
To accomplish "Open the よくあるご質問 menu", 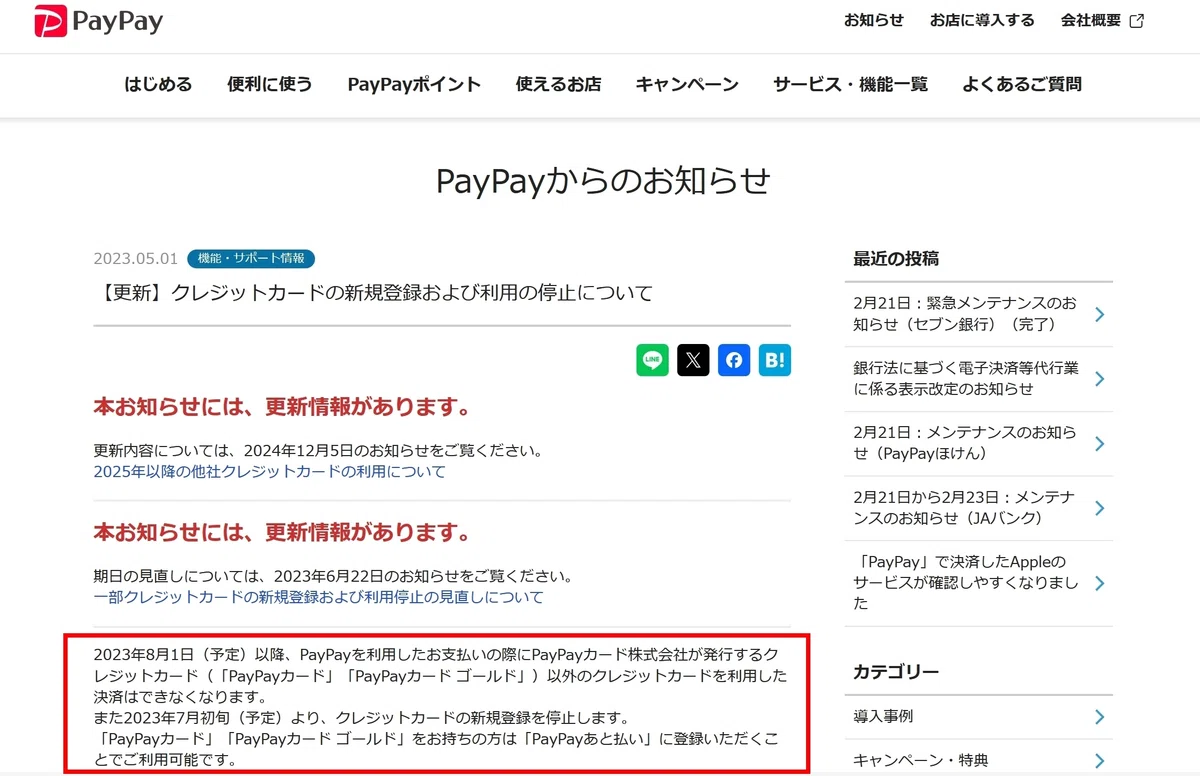I will pos(1022,85).
